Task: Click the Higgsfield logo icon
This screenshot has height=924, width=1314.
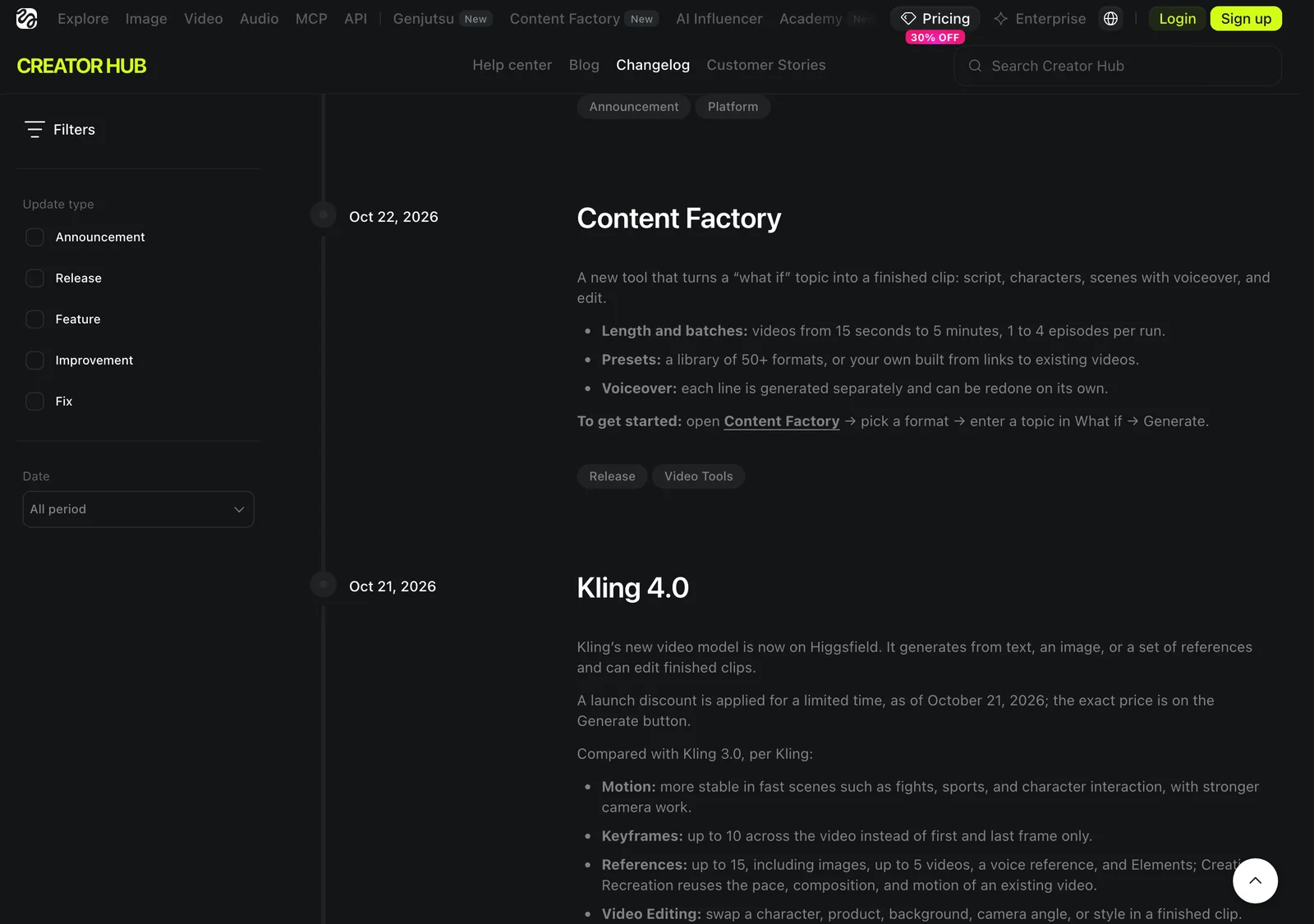Action: (27, 18)
